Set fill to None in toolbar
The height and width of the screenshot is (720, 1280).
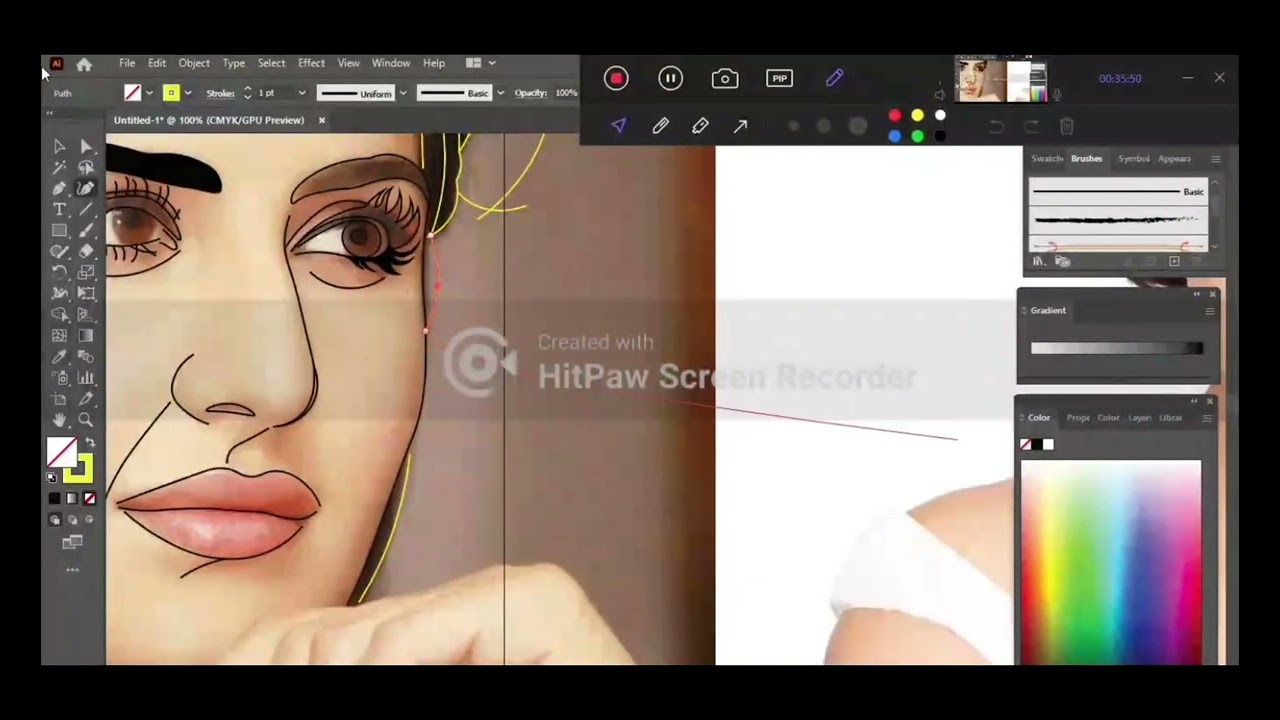(x=89, y=498)
